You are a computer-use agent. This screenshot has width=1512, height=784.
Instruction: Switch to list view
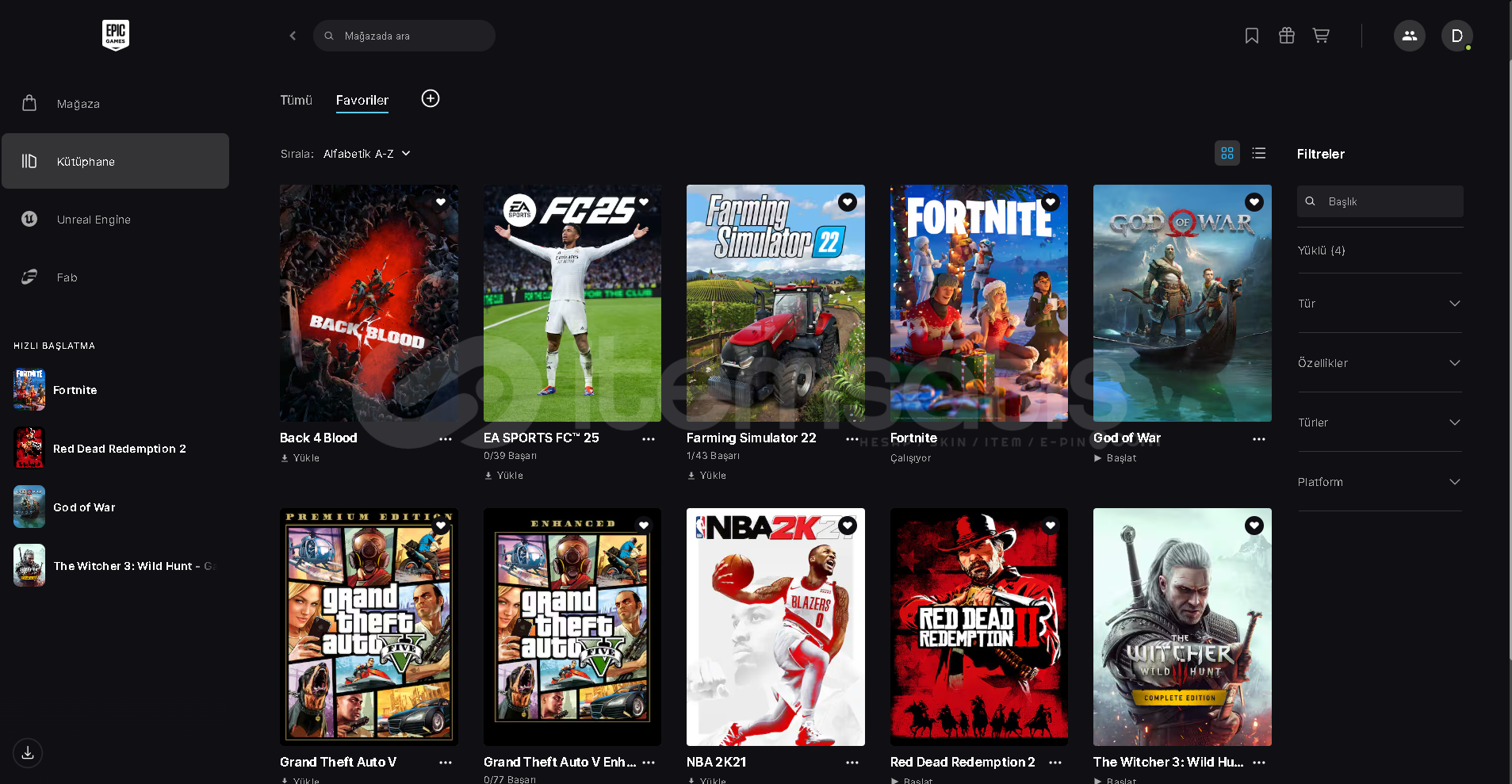coord(1259,153)
